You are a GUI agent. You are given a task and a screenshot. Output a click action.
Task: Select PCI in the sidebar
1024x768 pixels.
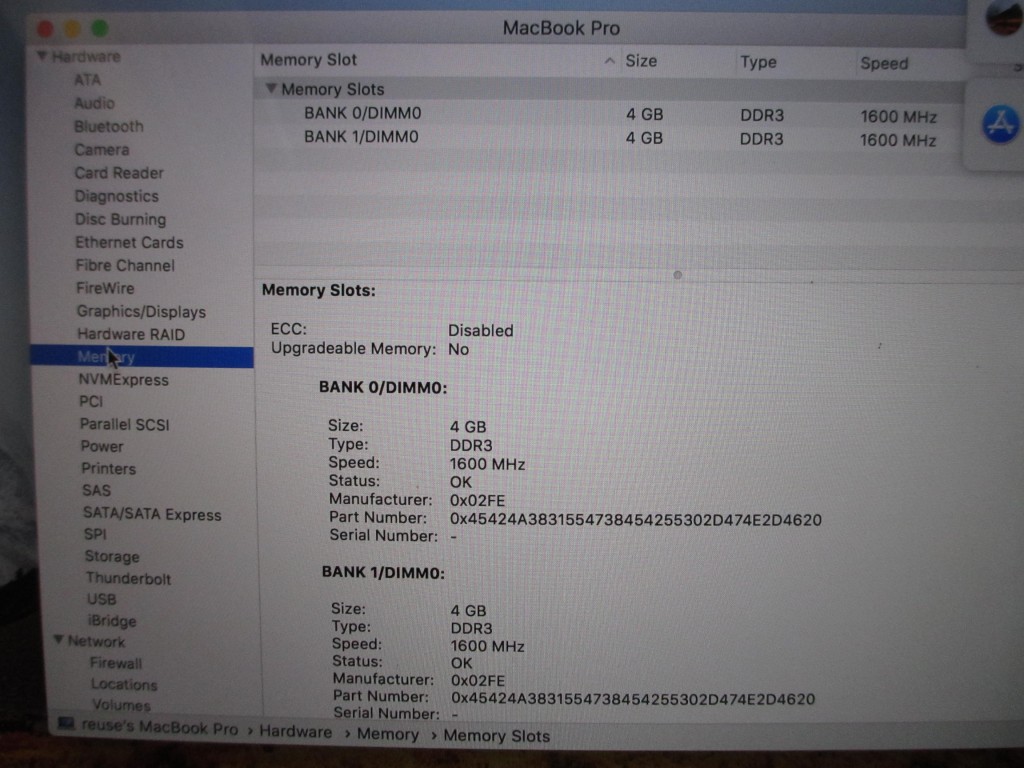91,401
